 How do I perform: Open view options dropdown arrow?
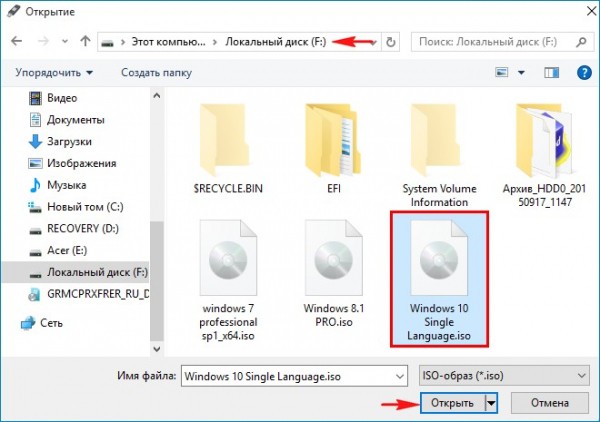click(x=521, y=72)
